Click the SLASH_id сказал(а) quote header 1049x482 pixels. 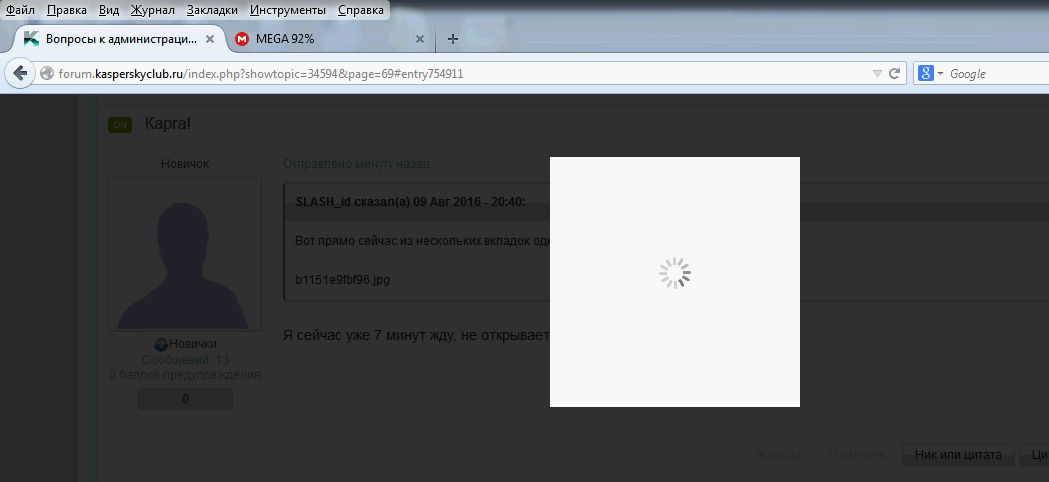click(x=410, y=202)
